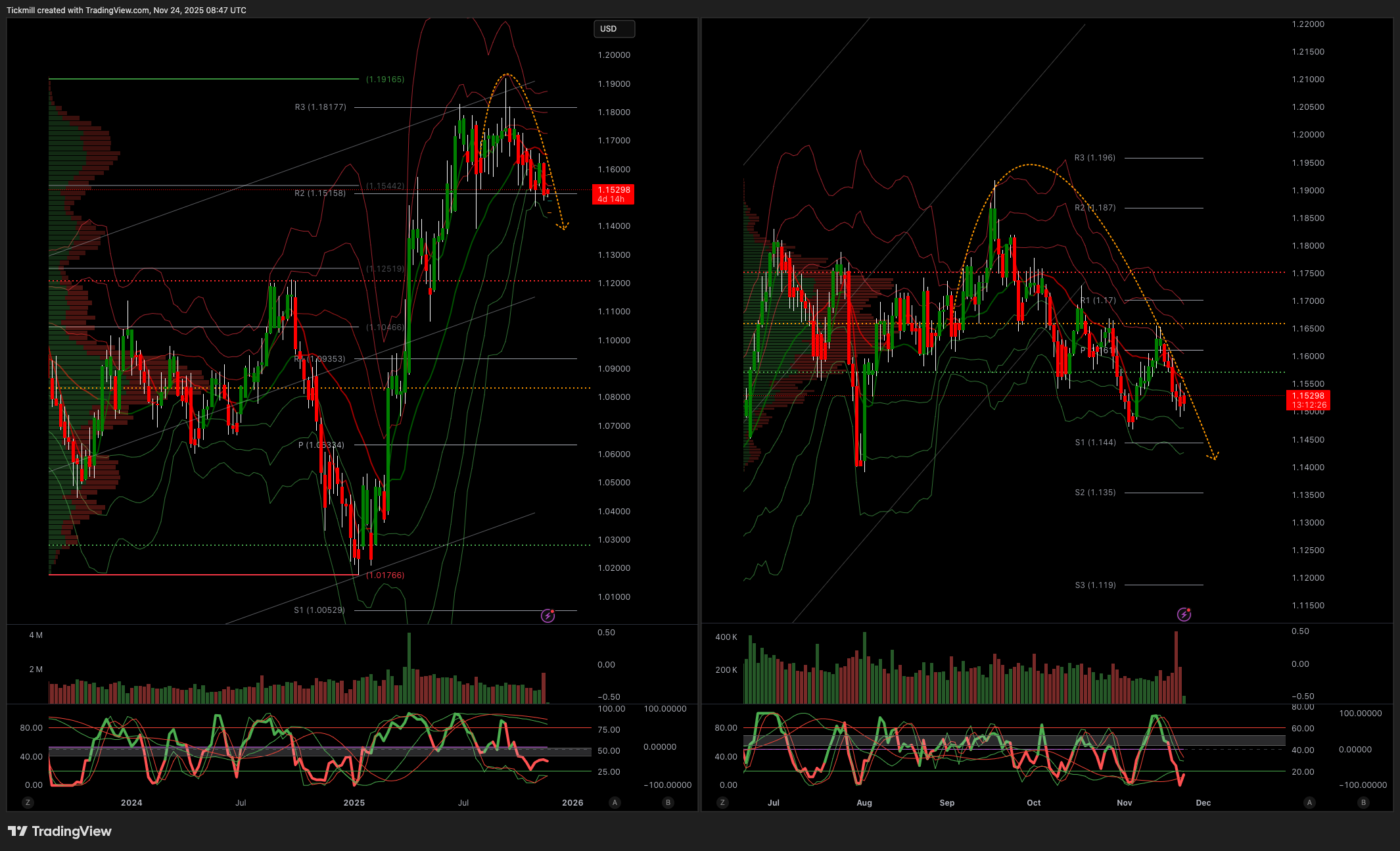This screenshot has height=851, width=1400.
Task: Click the Z timezone icon on left chart
Action: [27, 802]
